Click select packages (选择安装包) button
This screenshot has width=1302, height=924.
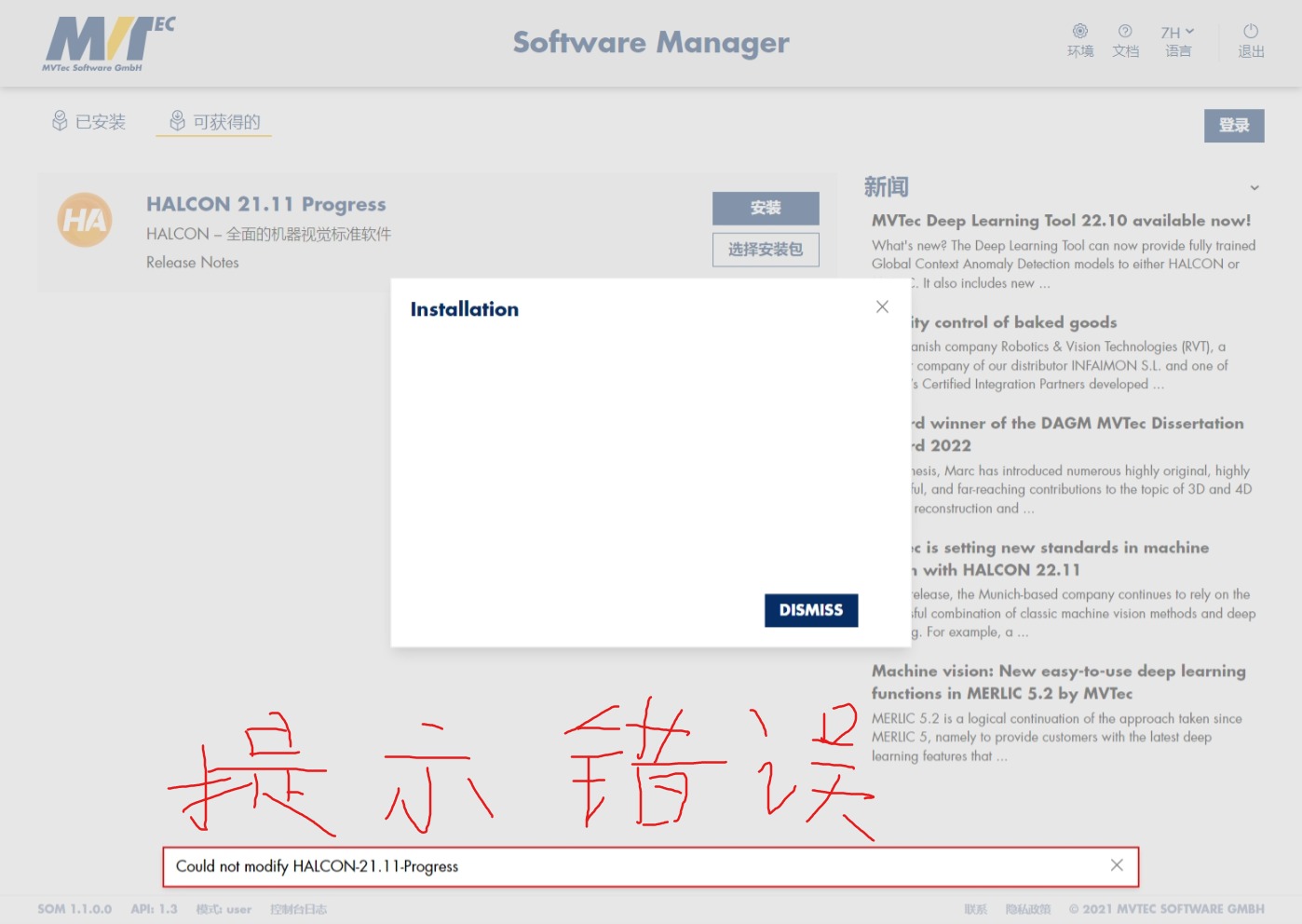click(x=766, y=250)
